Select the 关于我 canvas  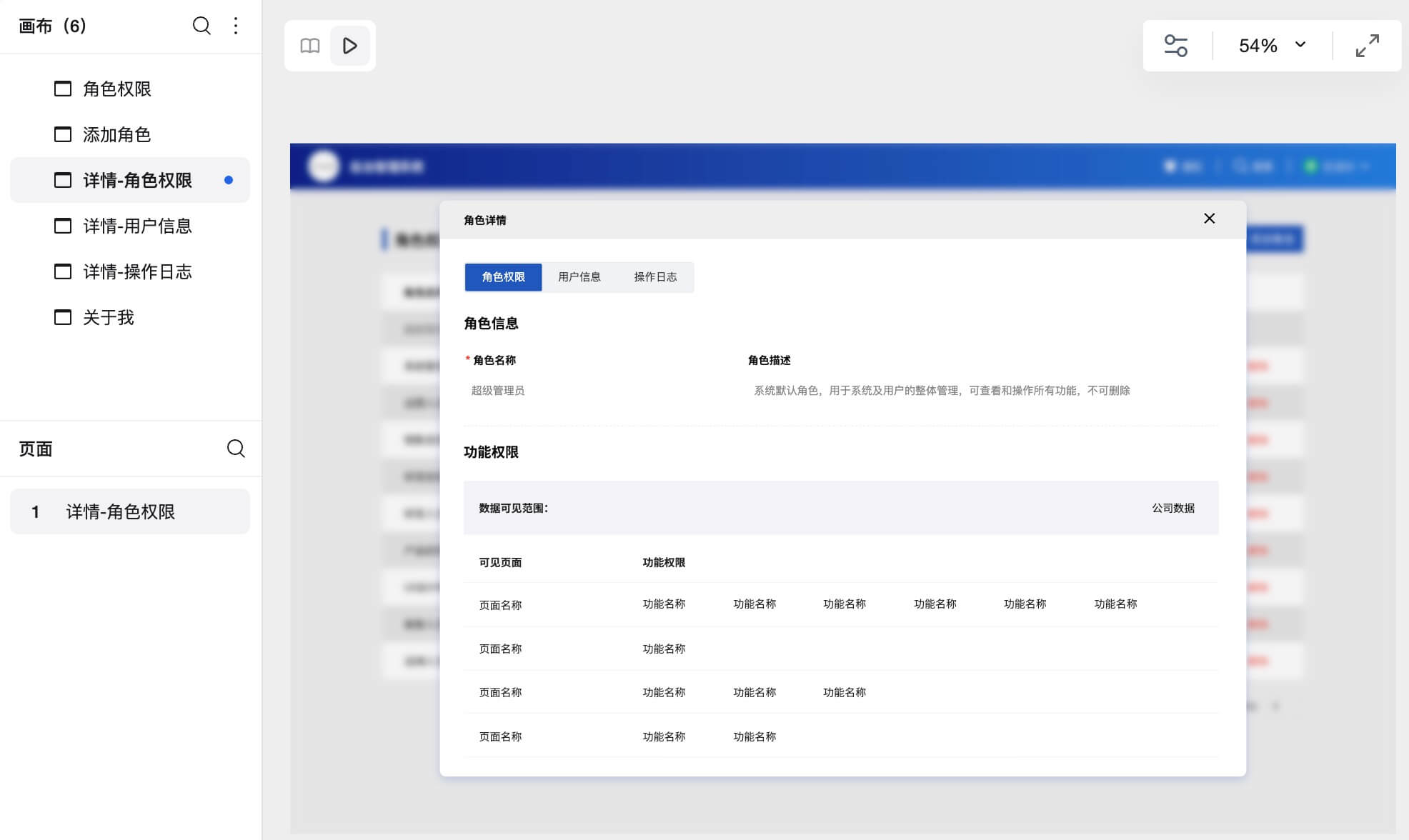coord(109,317)
